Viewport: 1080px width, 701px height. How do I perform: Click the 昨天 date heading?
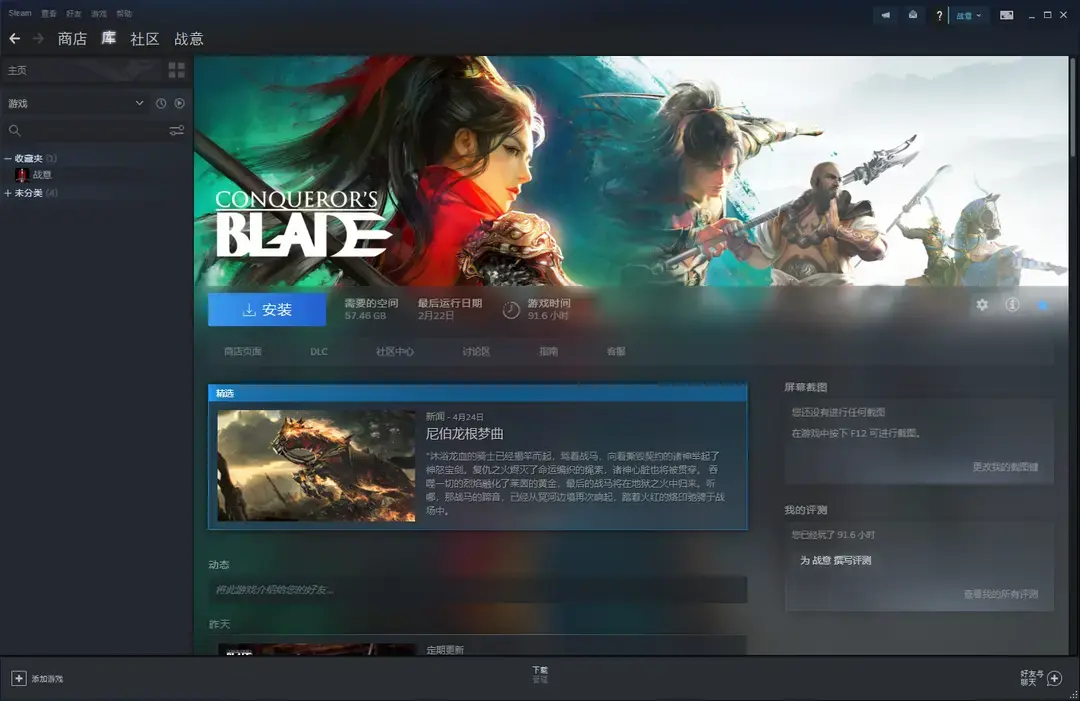(219, 624)
